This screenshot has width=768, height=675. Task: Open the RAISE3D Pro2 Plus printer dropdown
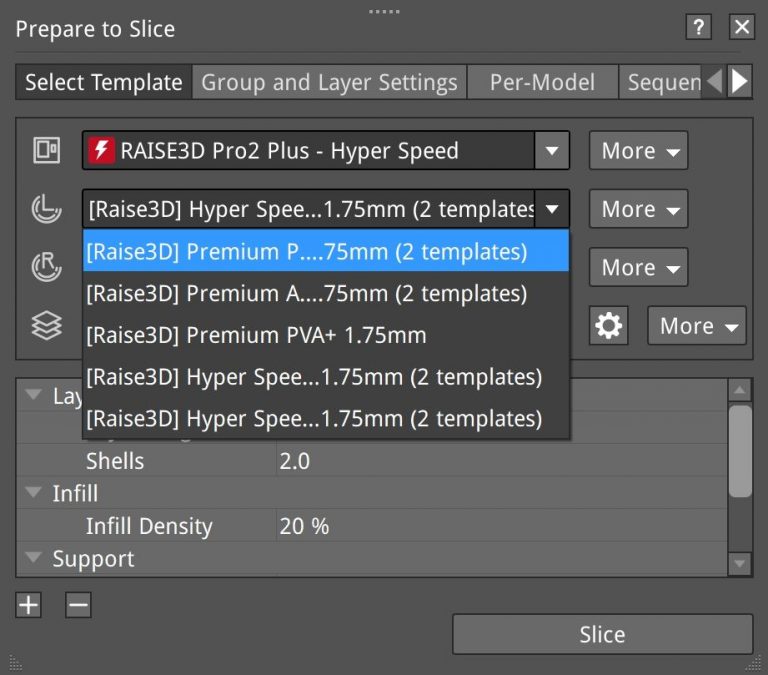[x=325, y=150]
